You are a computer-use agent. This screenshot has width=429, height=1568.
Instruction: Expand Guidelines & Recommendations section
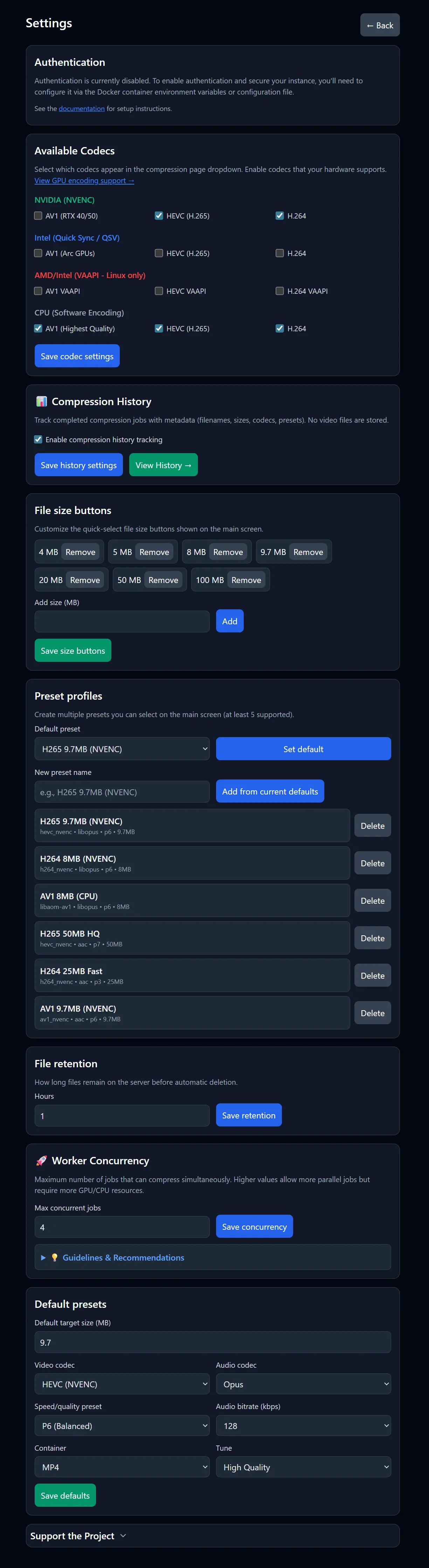(x=123, y=1257)
